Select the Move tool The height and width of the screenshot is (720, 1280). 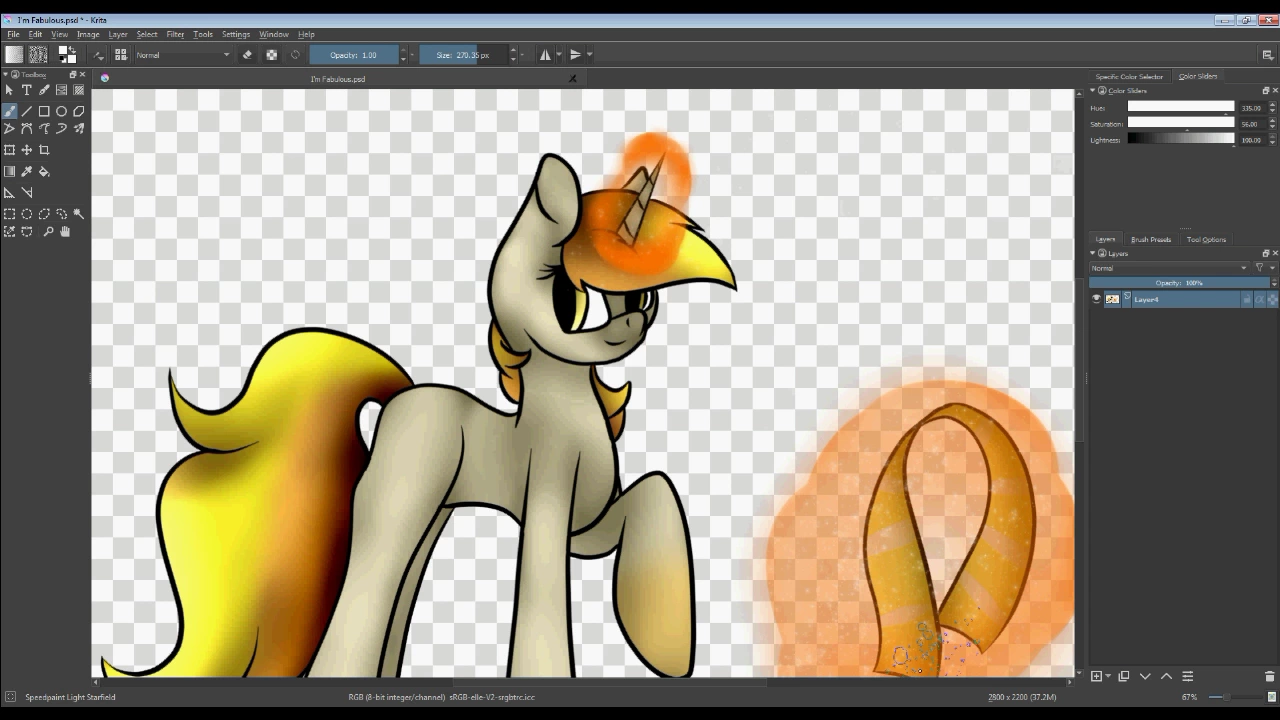[x=27, y=150]
